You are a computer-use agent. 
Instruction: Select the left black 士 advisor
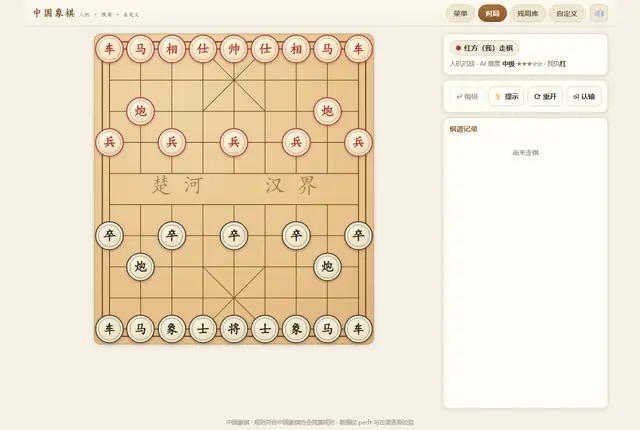coord(203,329)
